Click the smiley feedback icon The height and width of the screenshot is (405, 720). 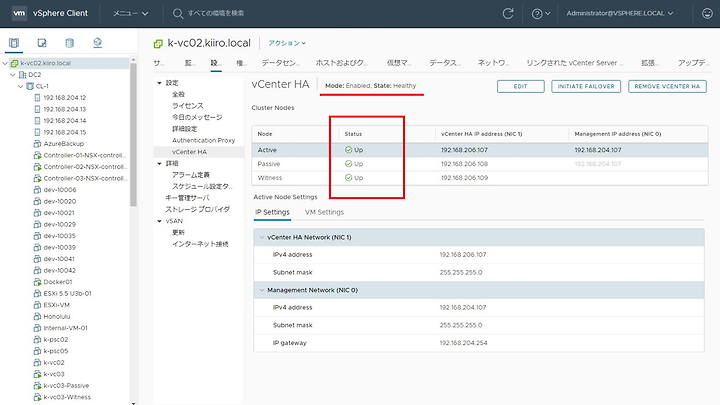pos(707,13)
